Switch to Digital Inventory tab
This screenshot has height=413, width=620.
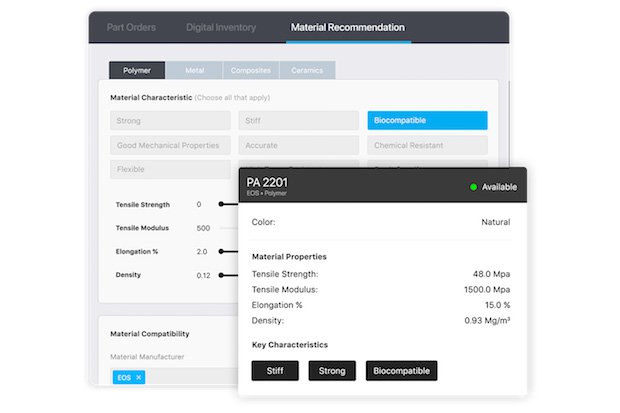221,27
